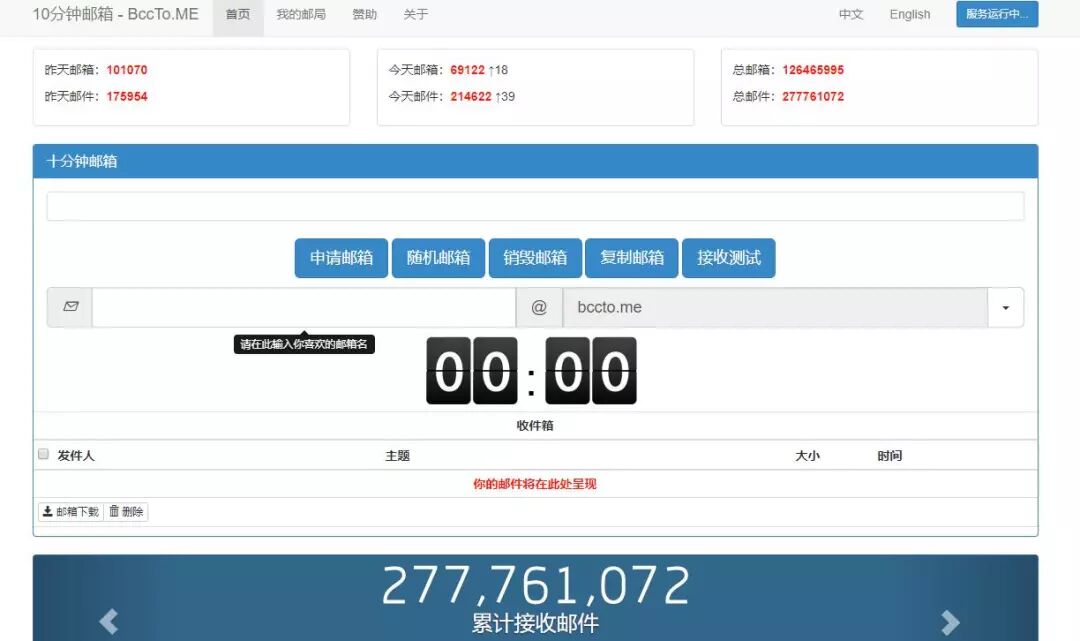The width and height of the screenshot is (1080, 641).
Task: Click the 销毁邮箱 button
Action: 536,257
